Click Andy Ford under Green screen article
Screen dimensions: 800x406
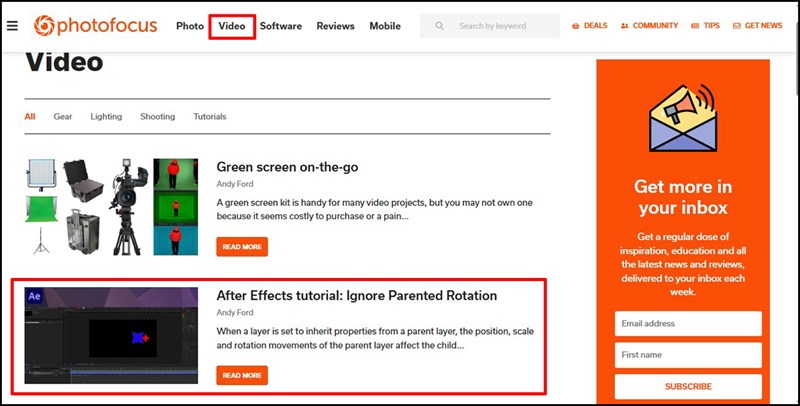click(x=235, y=184)
